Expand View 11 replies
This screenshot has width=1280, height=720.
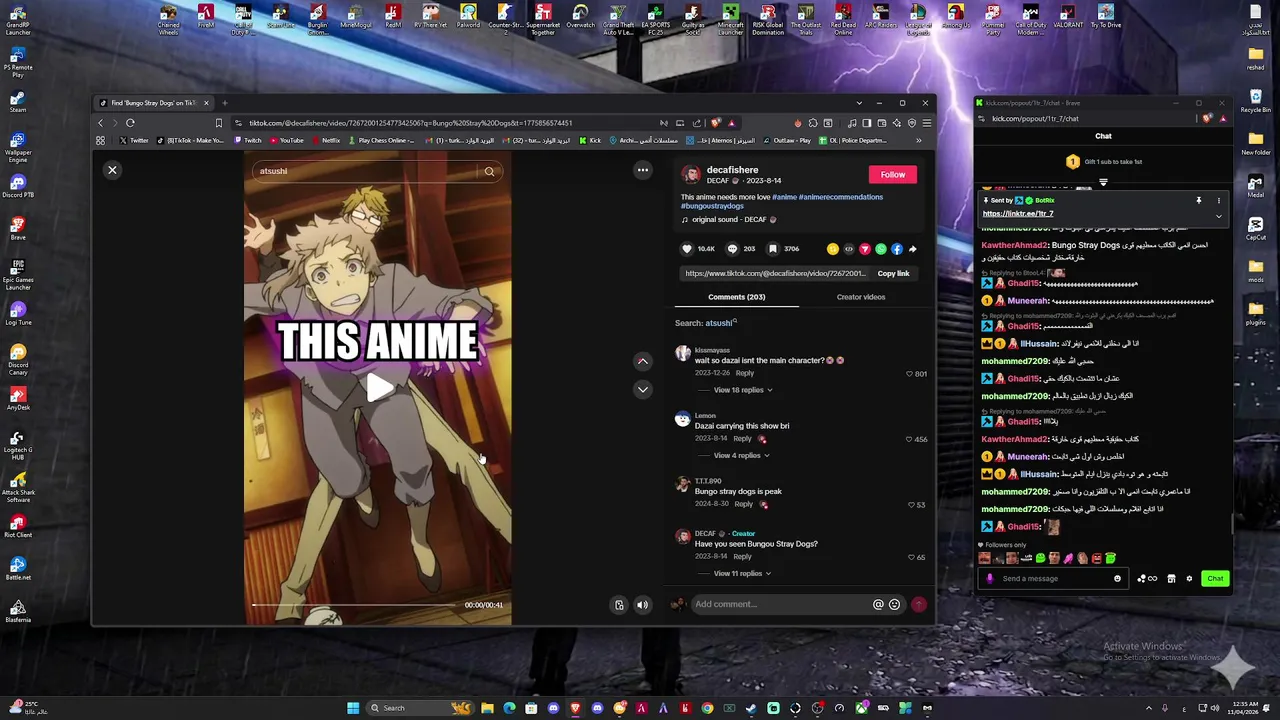[742, 574]
